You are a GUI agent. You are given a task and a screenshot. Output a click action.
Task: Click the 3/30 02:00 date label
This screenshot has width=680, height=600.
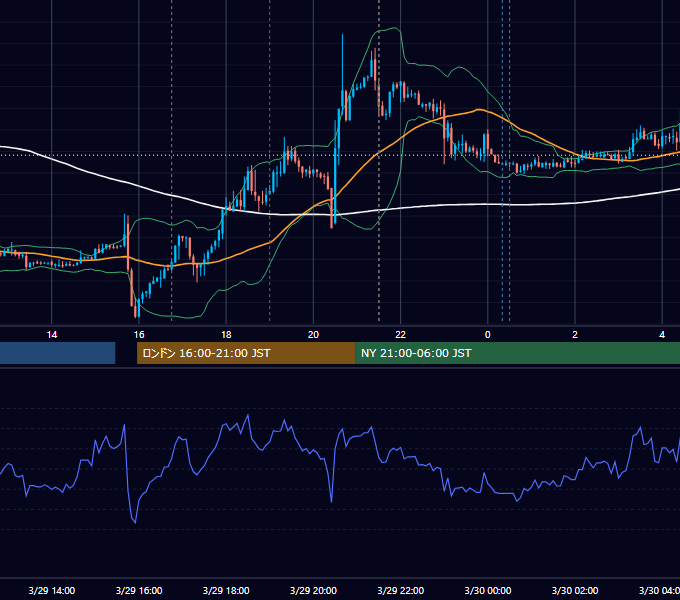pos(575,590)
